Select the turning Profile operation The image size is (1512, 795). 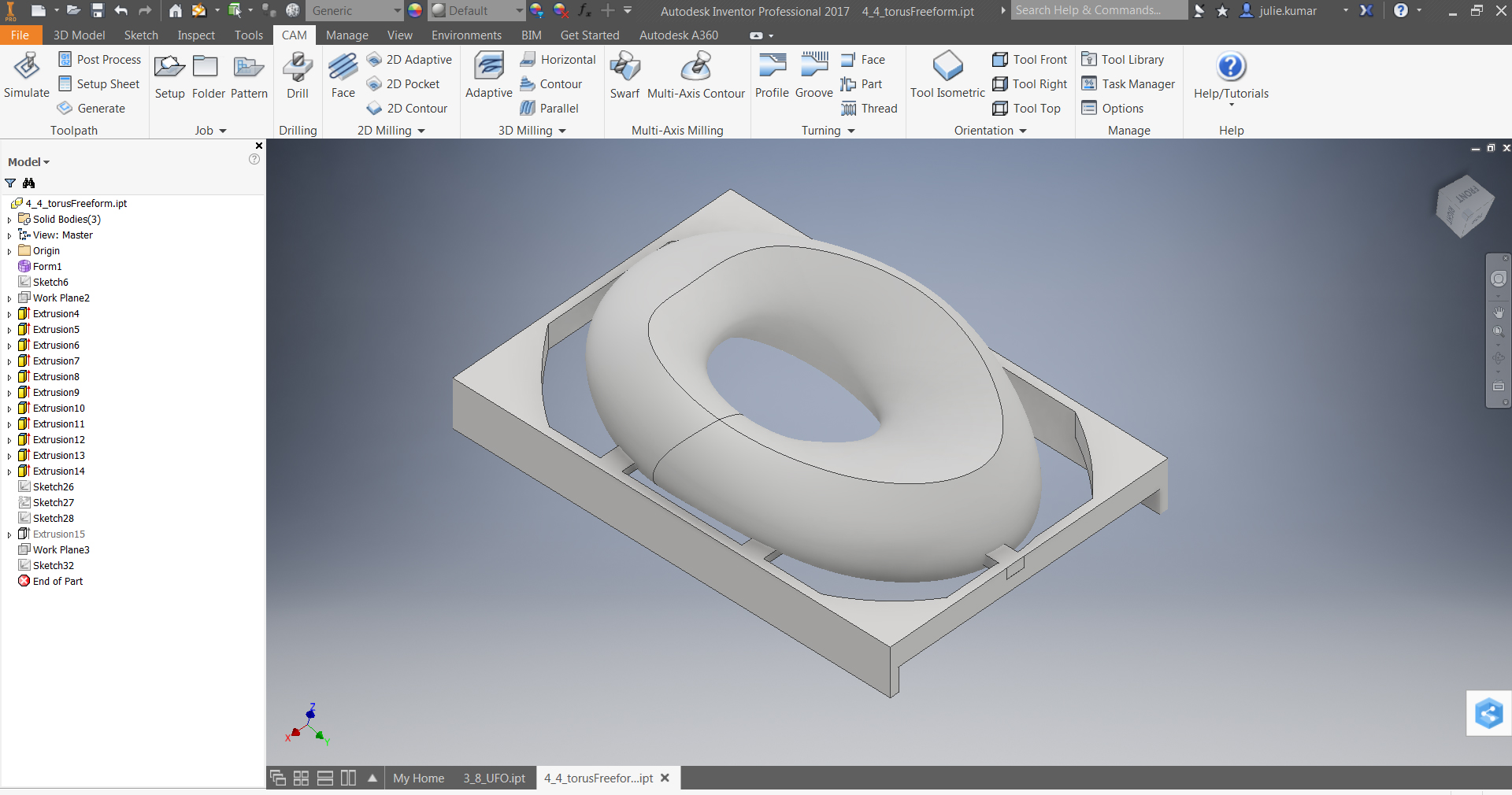772,76
